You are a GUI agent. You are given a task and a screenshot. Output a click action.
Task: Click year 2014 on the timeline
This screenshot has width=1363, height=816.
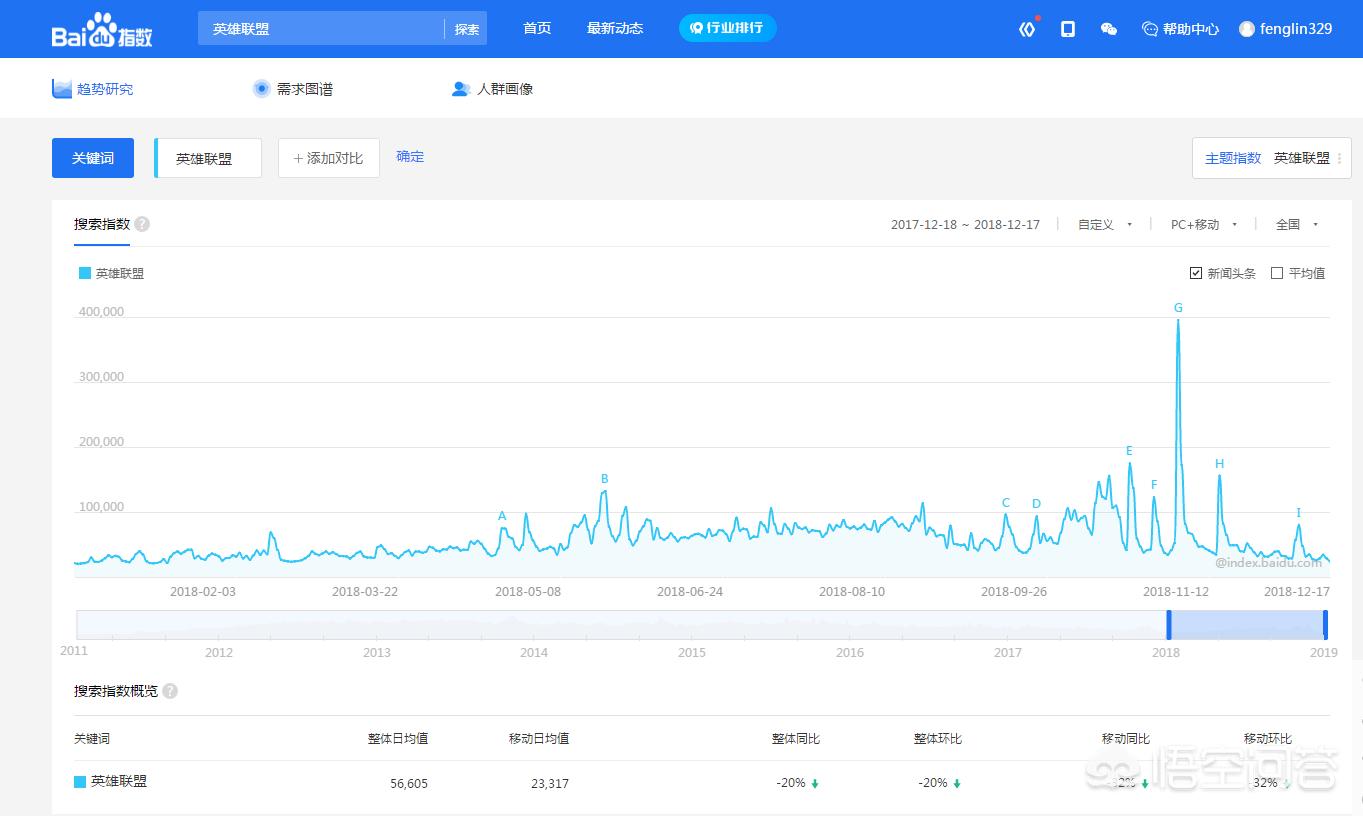tap(534, 653)
